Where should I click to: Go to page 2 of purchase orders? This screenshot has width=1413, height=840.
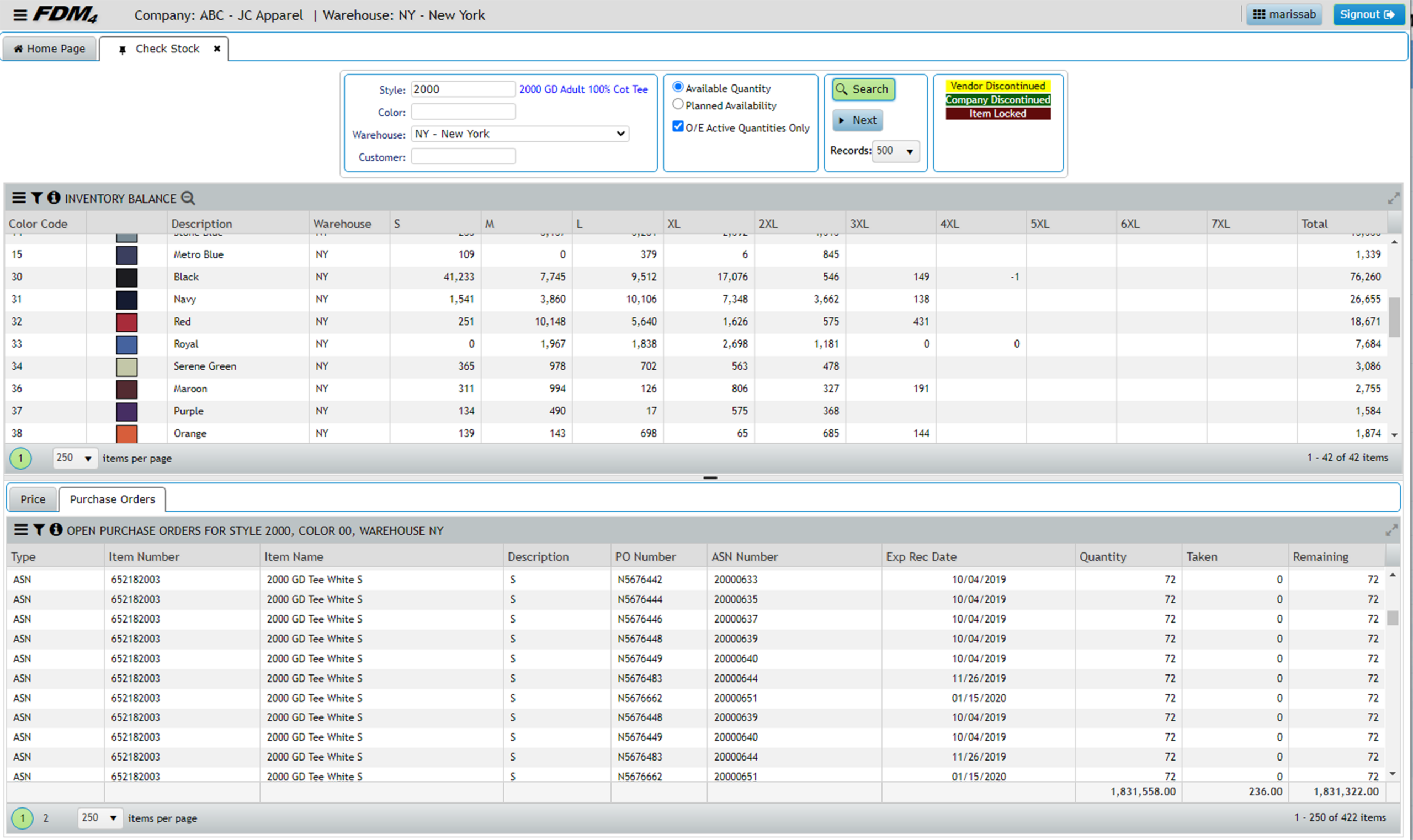pyautogui.click(x=46, y=818)
